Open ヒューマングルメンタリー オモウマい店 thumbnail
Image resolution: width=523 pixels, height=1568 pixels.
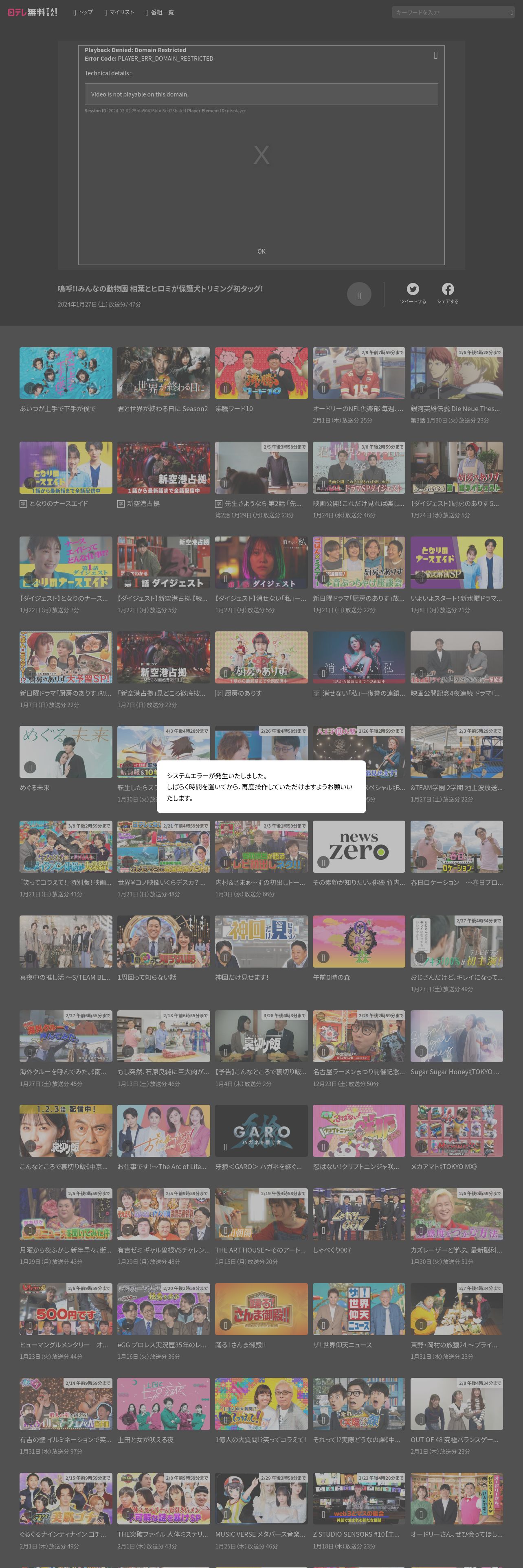pos(66,1309)
